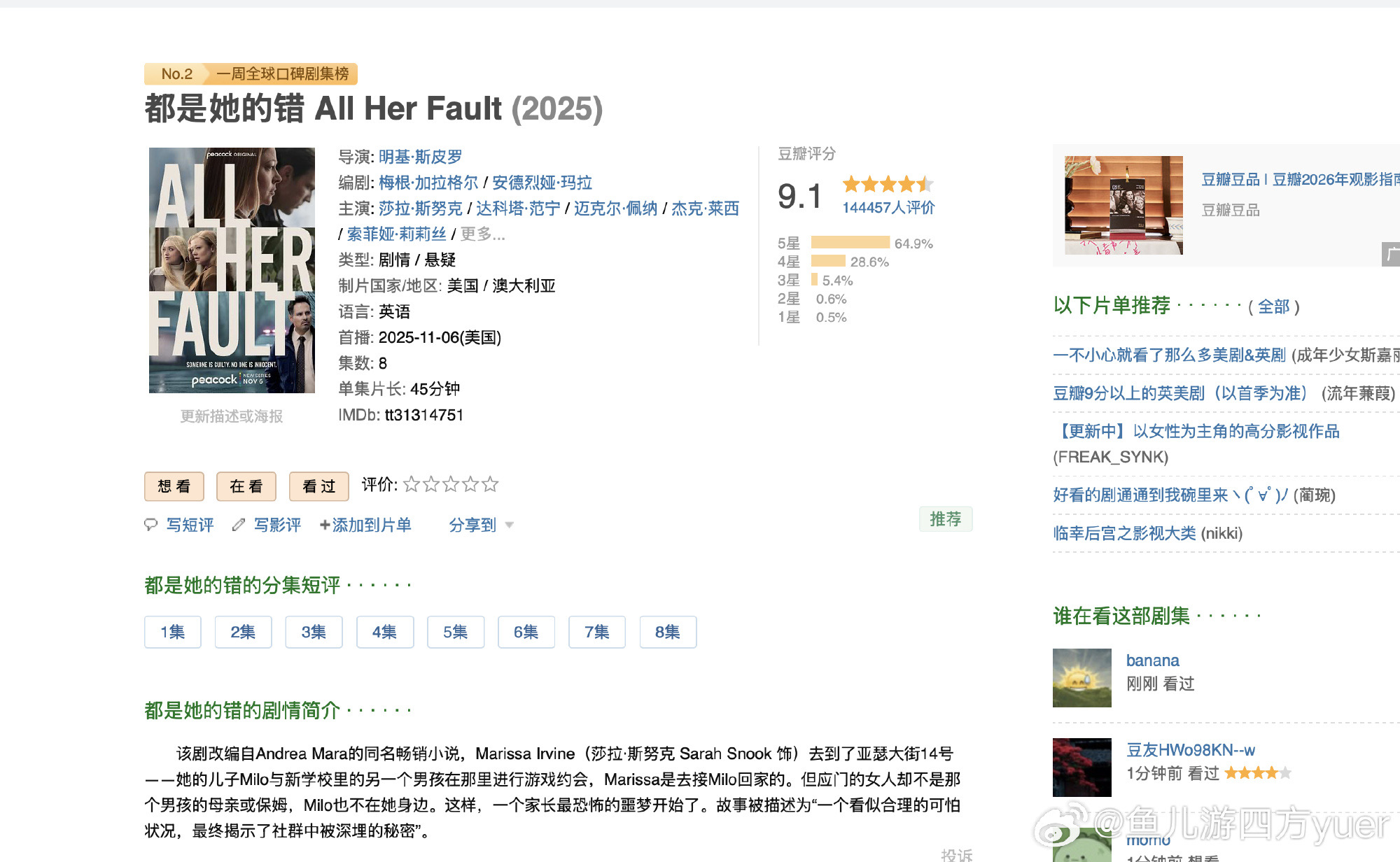This screenshot has height=862, width=1400.
Task: Open director 明基·斯皮罗's page
Action: 420,157
